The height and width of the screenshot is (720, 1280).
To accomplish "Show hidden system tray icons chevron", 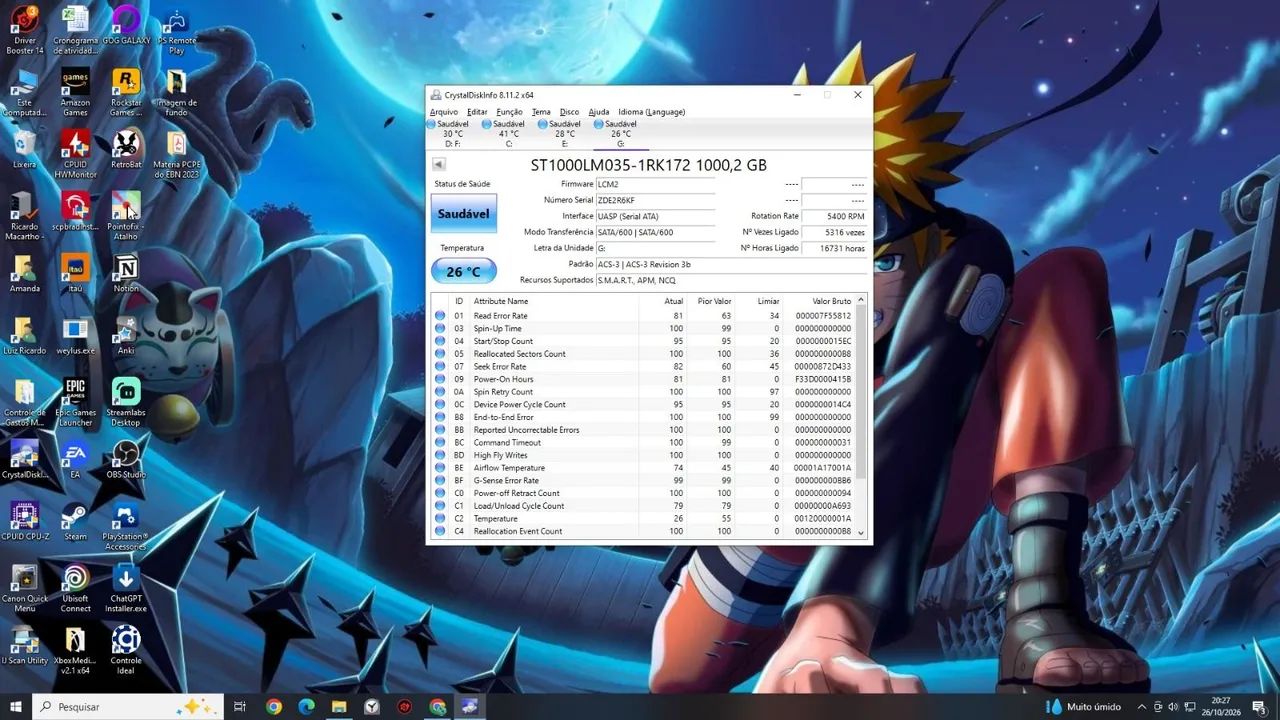I will pyautogui.click(x=1143, y=707).
